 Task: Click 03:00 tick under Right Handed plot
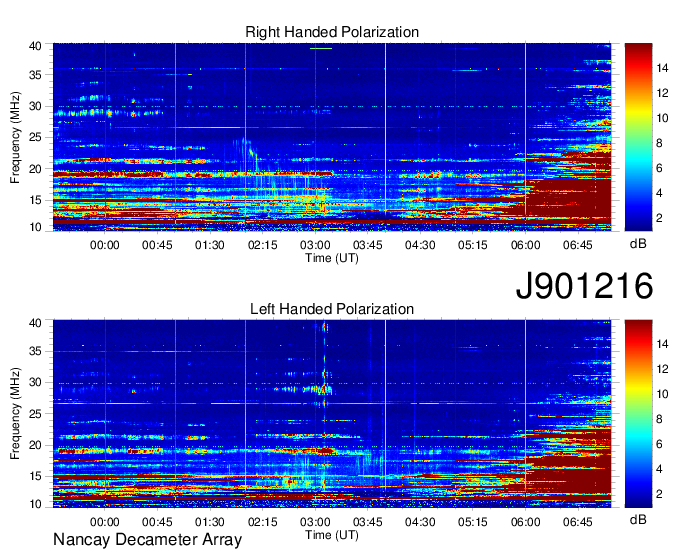[315, 245]
